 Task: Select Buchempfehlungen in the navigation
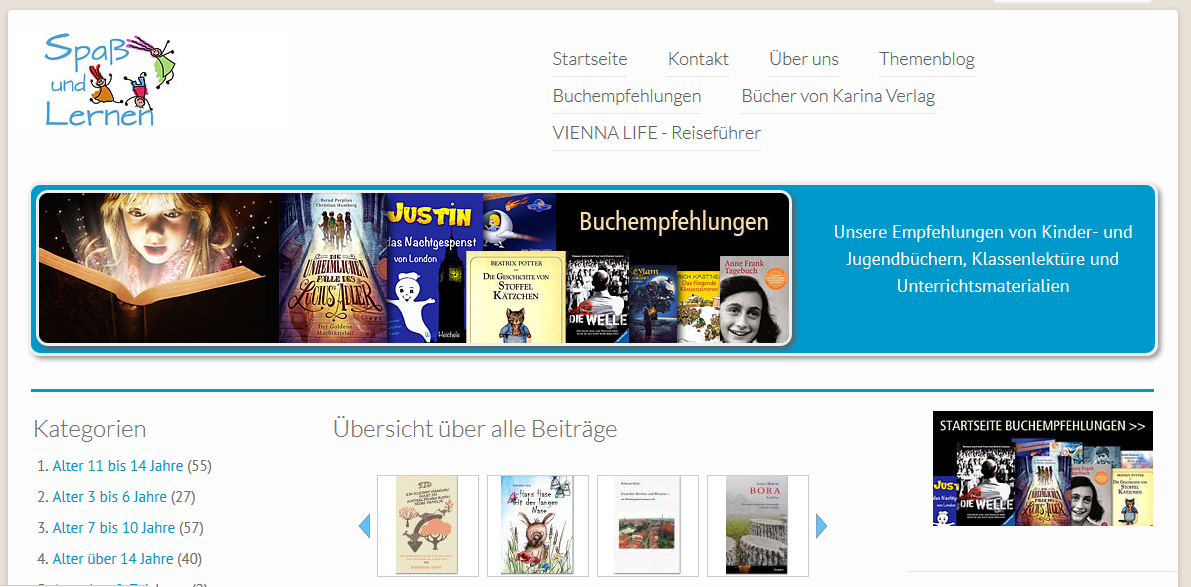pos(627,96)
